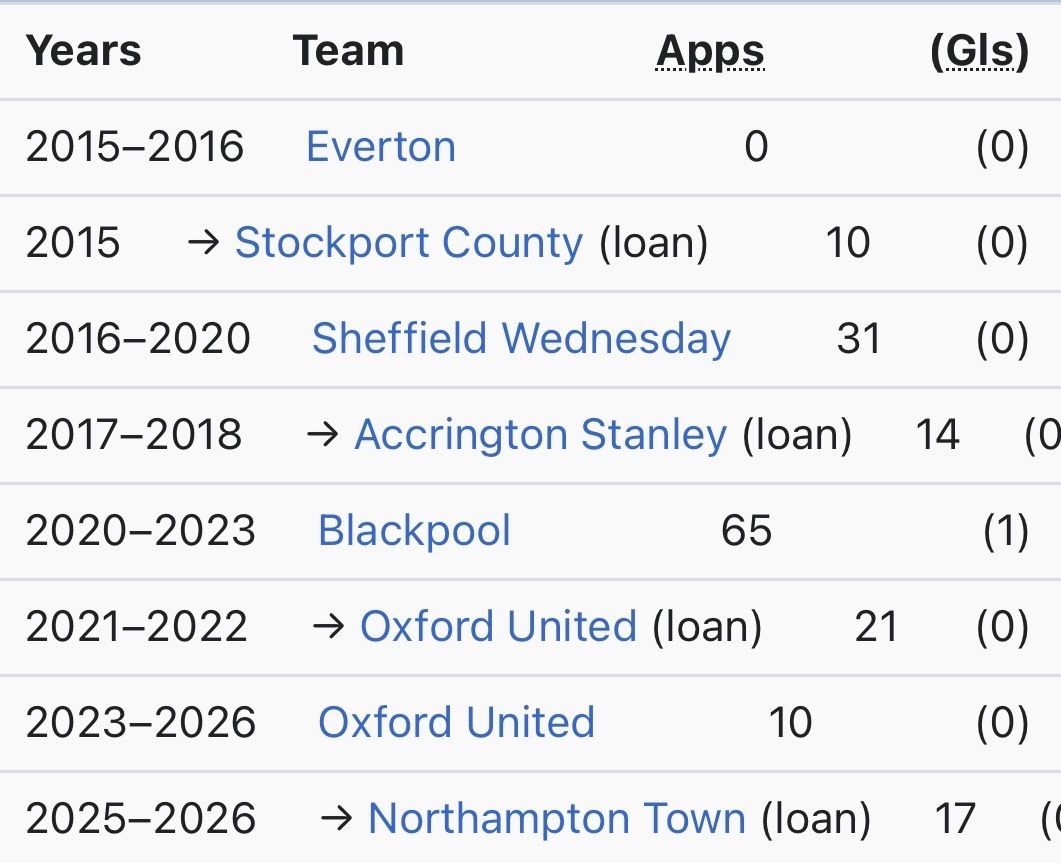Viewport: 1061px width, 863px height.
Task: Open the Blackpool team link
Action: [414, 531]
